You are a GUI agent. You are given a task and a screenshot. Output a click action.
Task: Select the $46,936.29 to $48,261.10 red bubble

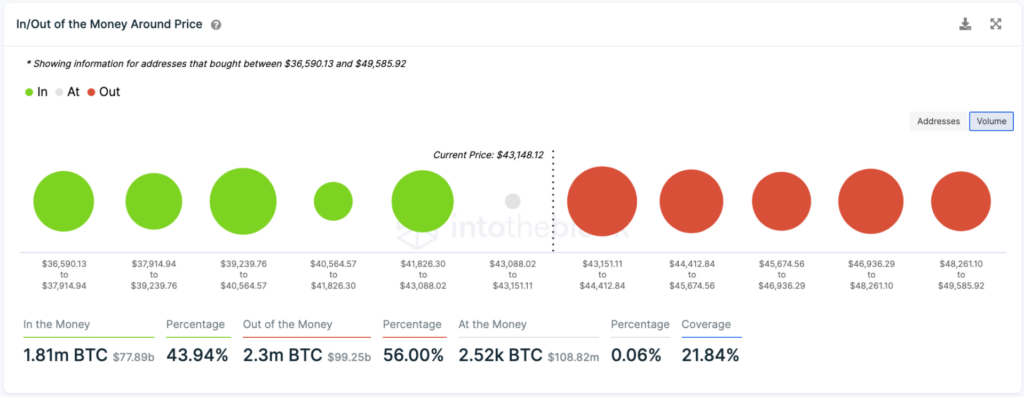click(871, 201)
